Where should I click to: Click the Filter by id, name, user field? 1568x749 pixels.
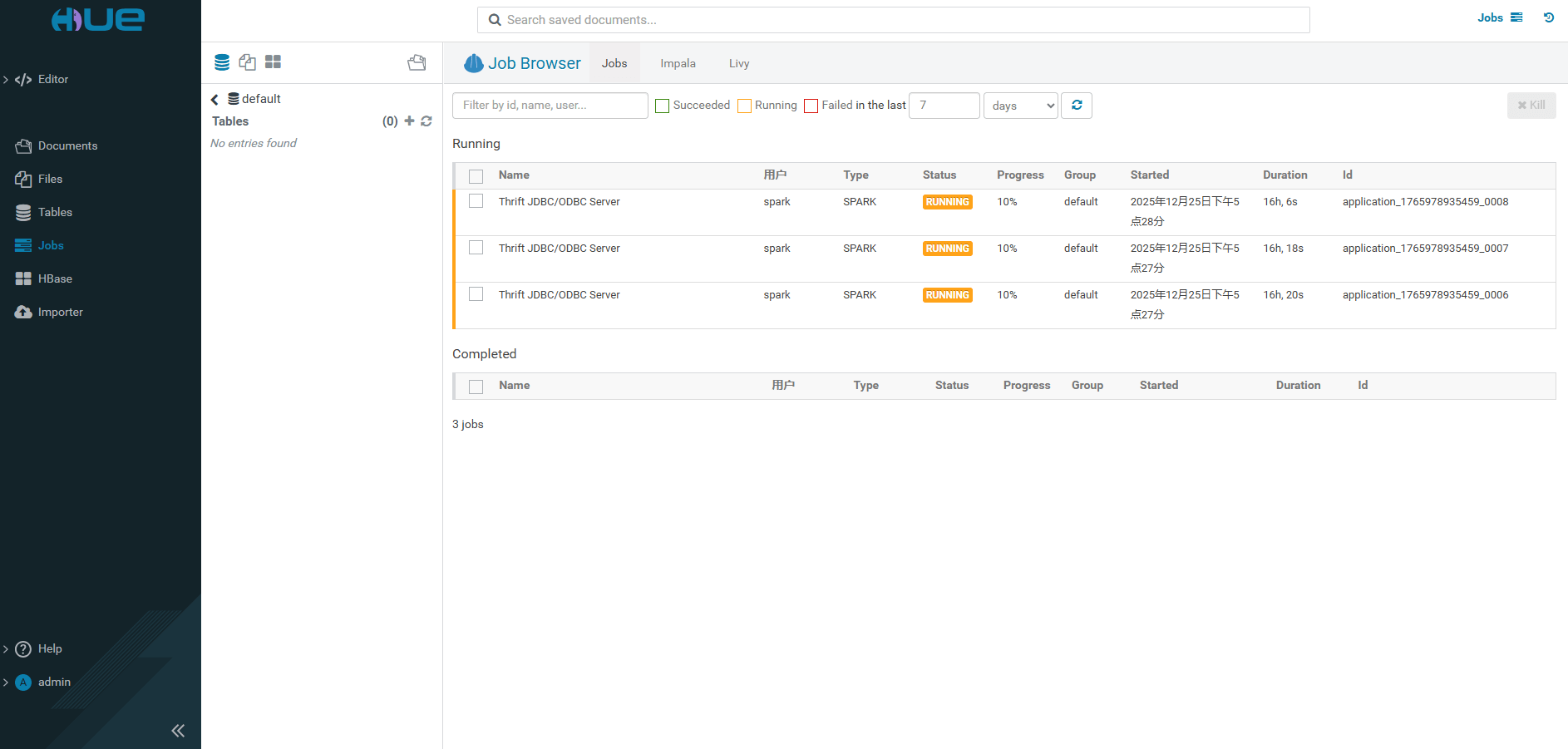click(550, 106)
